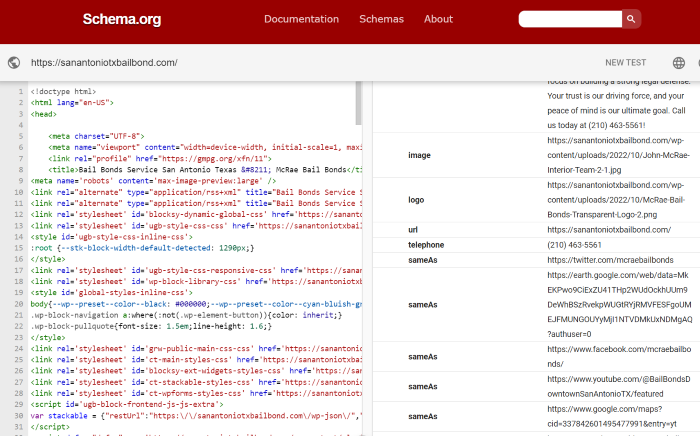Open the Documentation menu item

tap(301, 19)
